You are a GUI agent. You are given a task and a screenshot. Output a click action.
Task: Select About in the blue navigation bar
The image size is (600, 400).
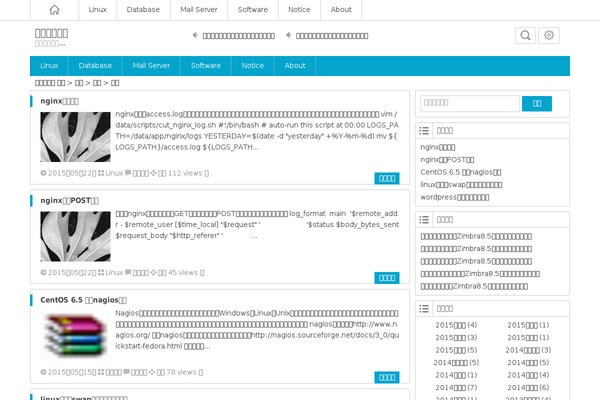295,66
